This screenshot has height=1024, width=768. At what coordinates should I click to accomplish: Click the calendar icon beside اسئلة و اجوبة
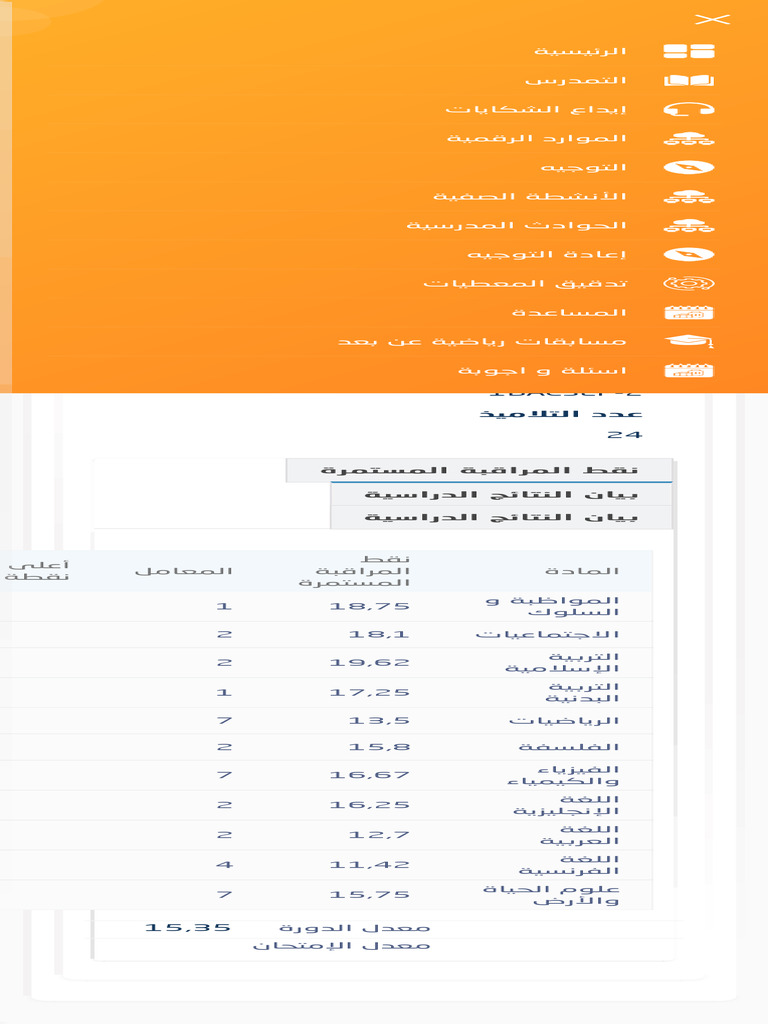(689, 370)
